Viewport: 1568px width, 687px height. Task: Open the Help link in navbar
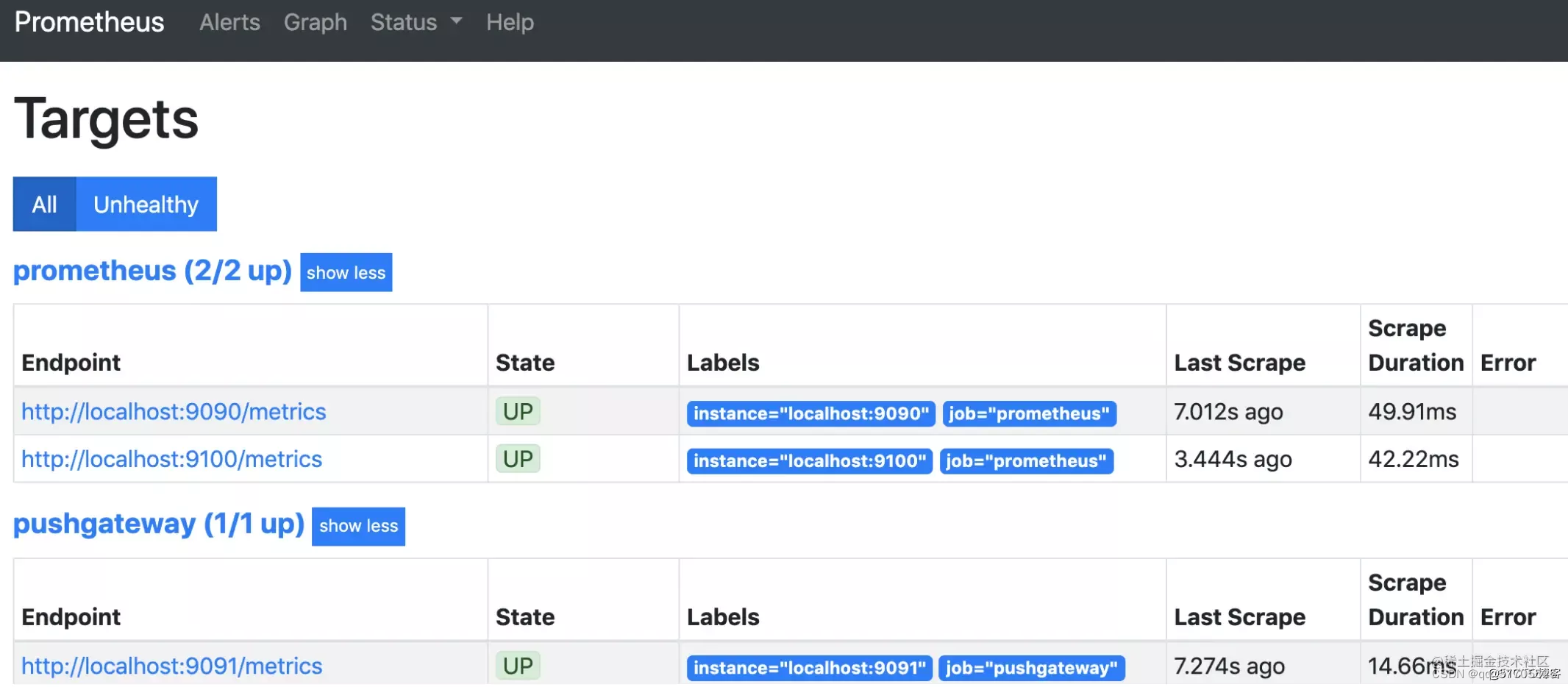tap(510, 22)
